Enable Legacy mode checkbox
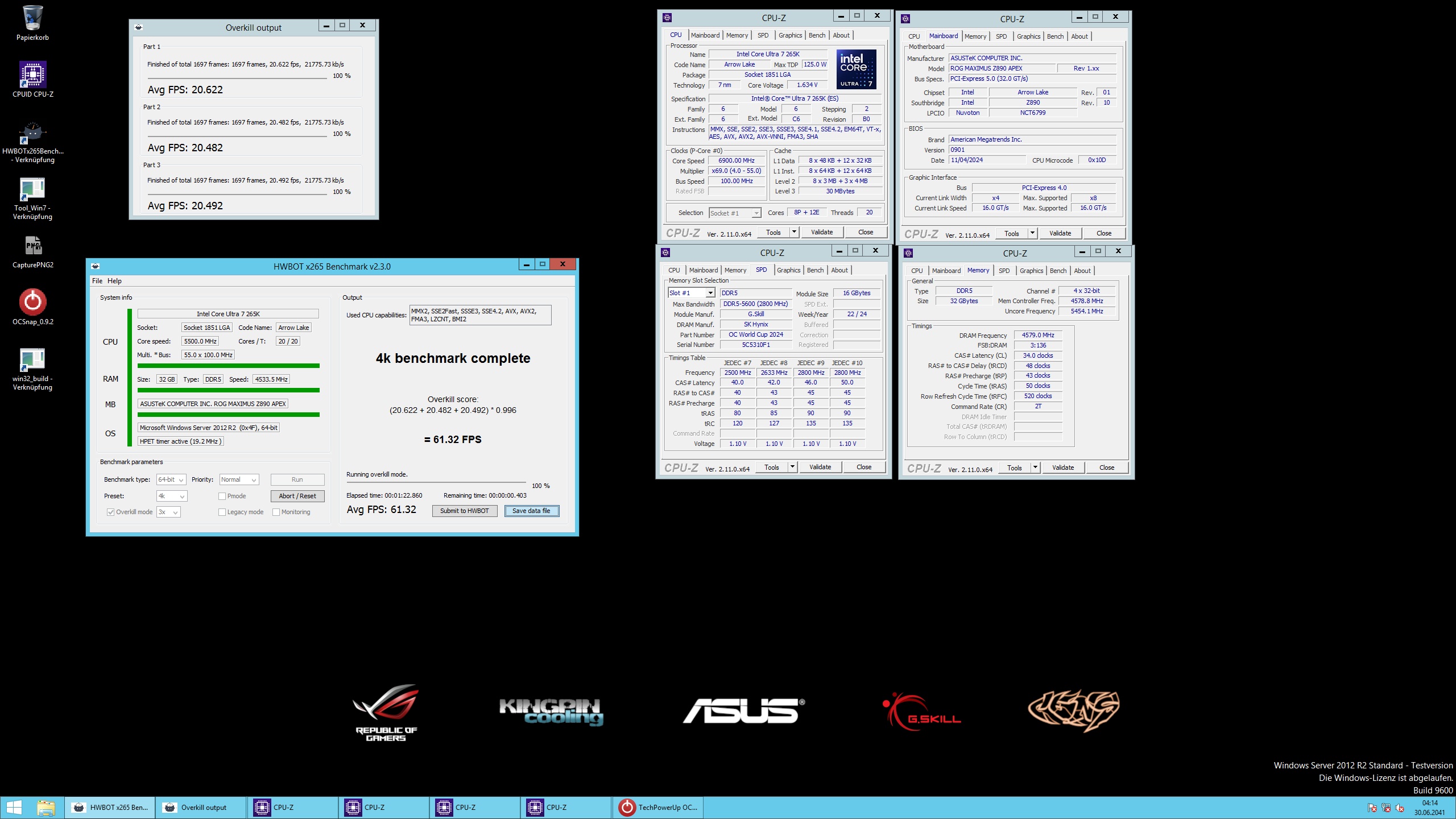This screenshot has width=1456, height=819. click(222, 512)
